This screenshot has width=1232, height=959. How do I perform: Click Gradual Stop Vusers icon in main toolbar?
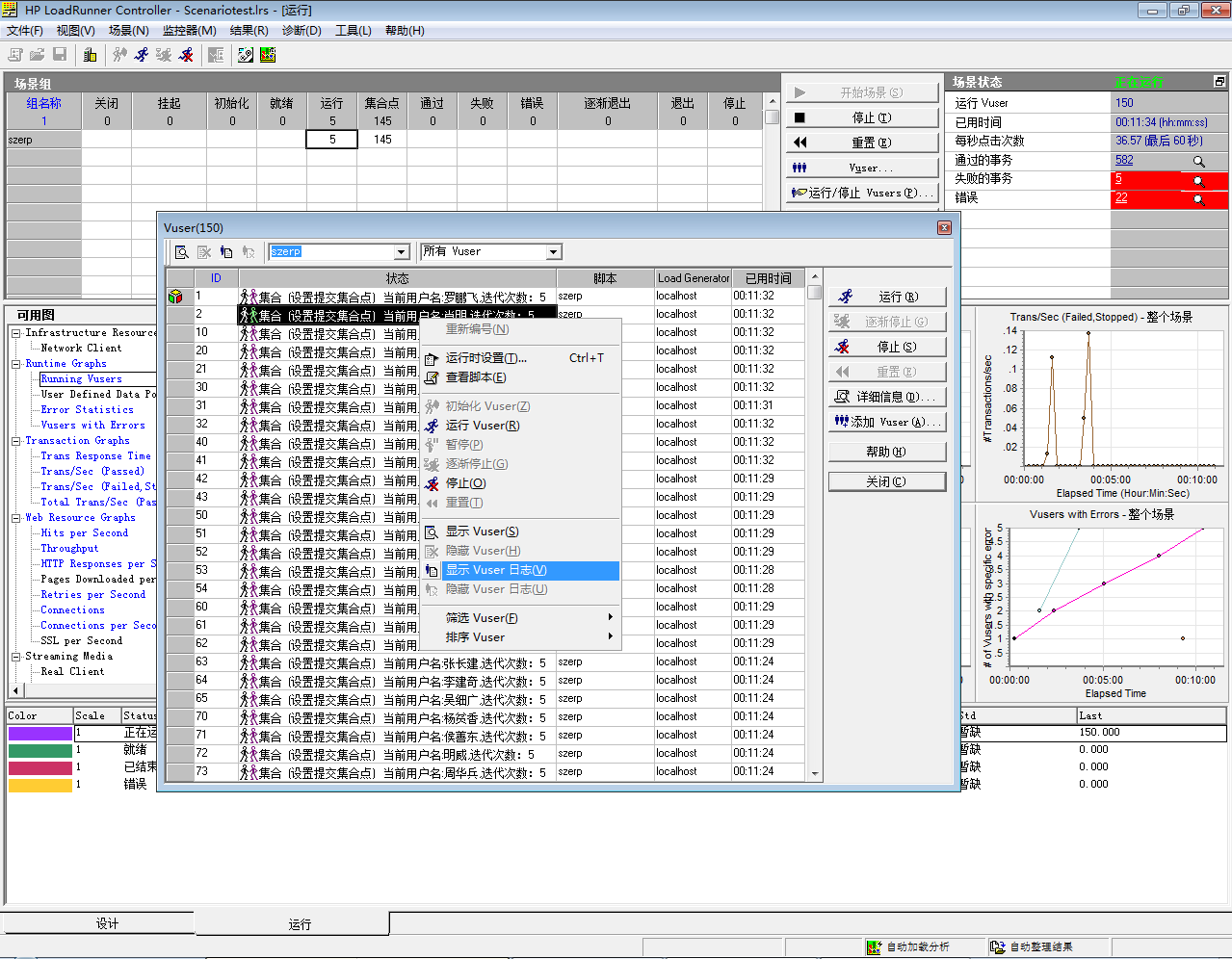[x=164, y=55]
